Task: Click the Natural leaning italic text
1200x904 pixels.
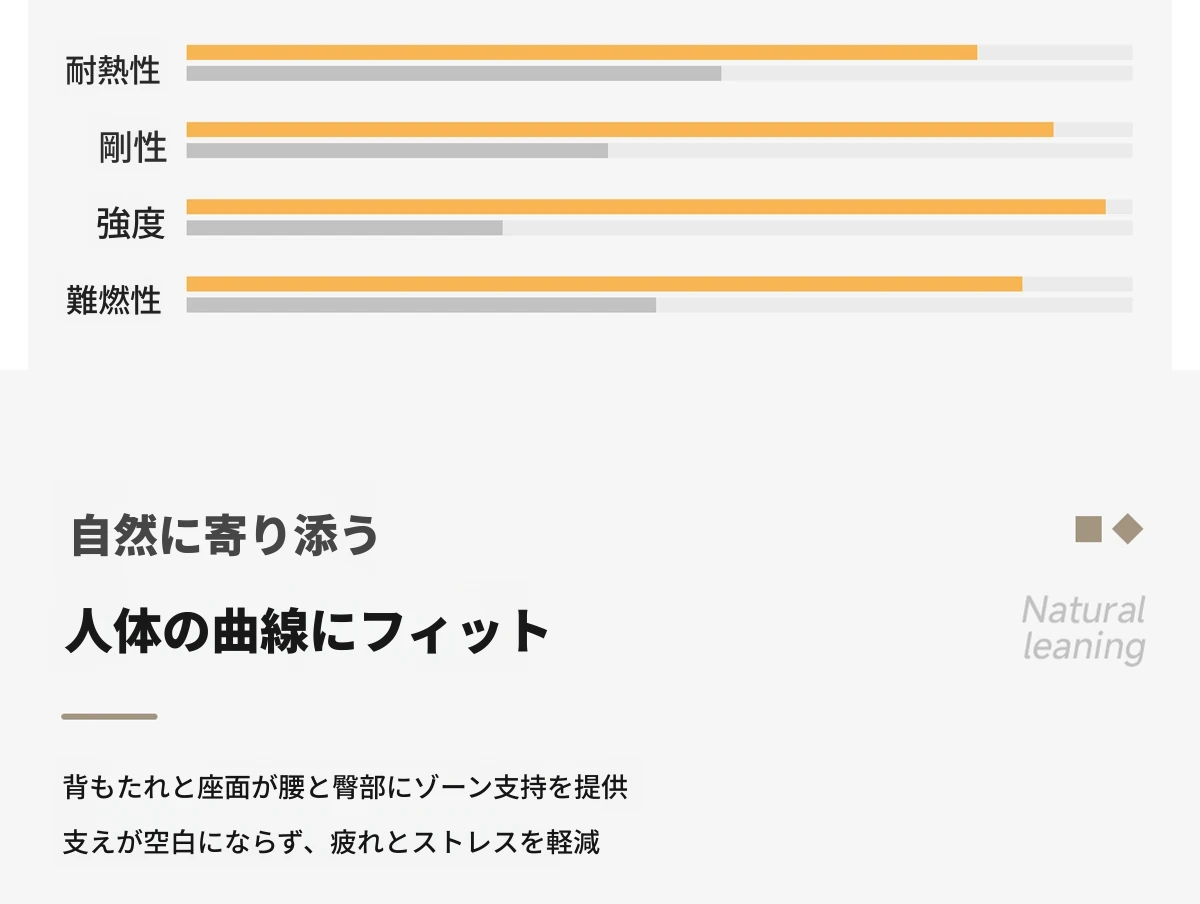Action: tap(1083, 628)
